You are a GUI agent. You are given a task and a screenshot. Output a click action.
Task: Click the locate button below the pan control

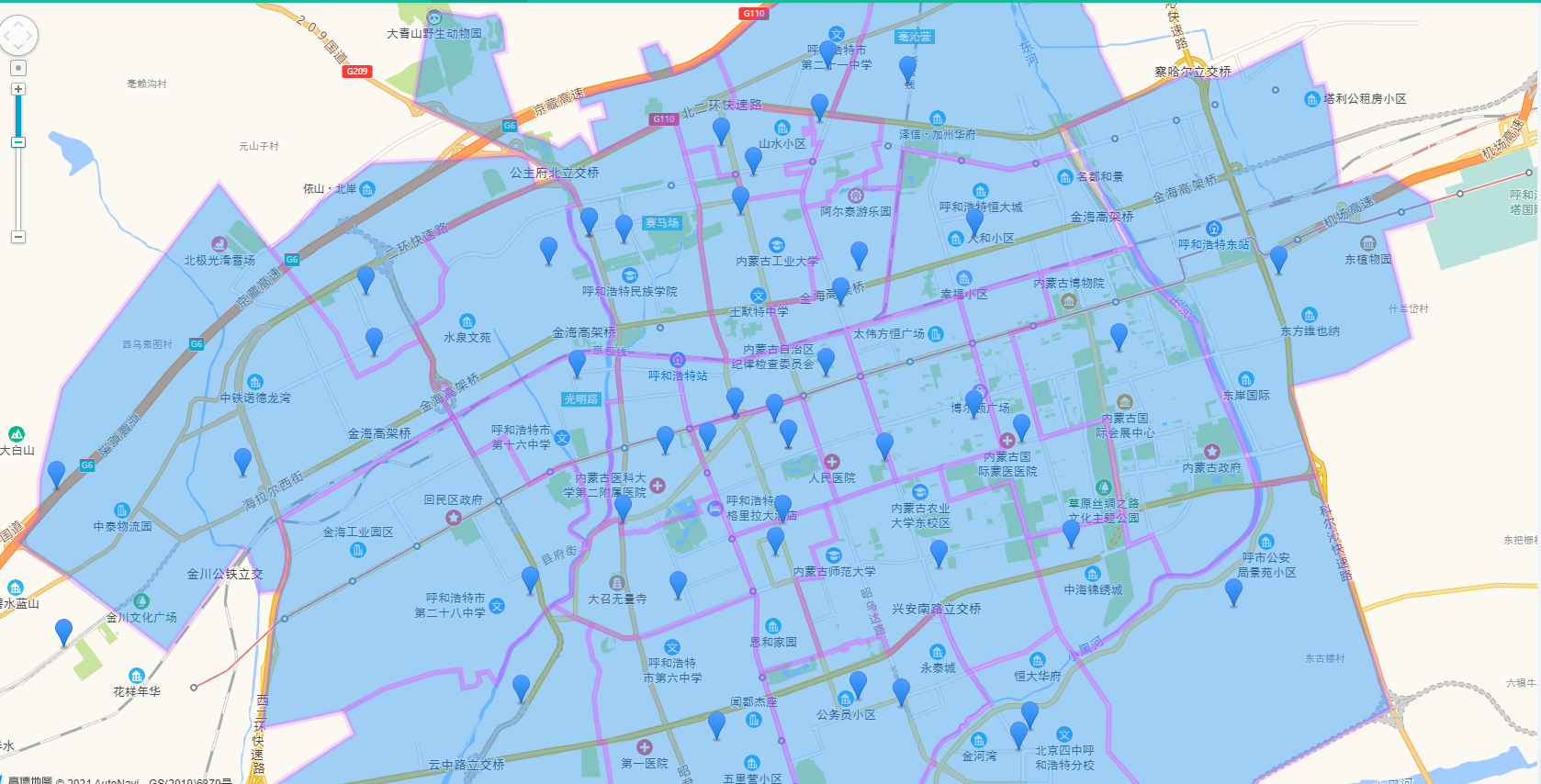(x=17, y=68)
